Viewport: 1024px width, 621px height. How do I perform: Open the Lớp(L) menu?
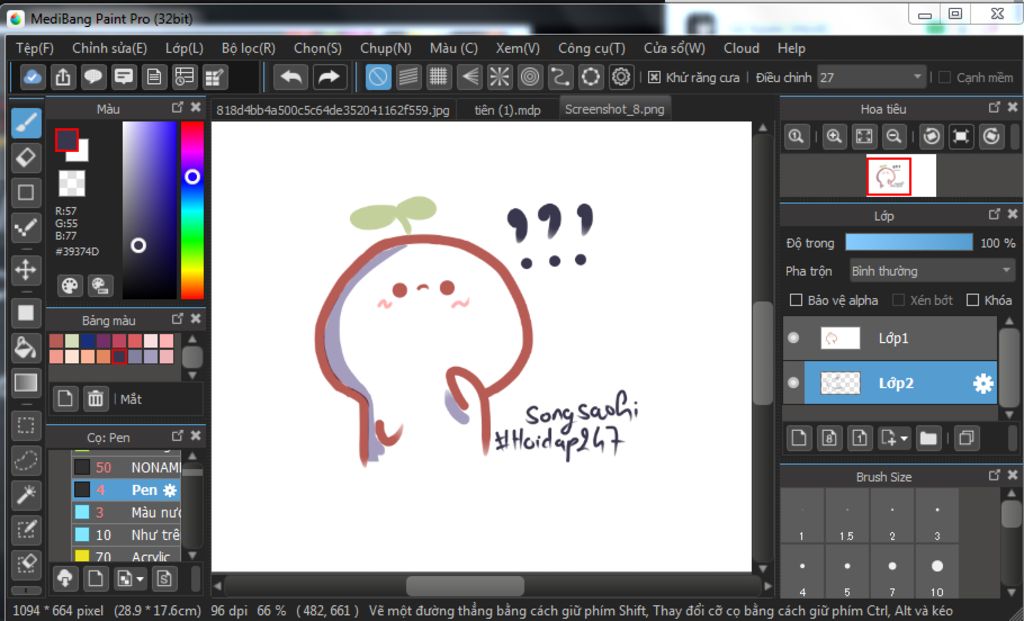184,48
